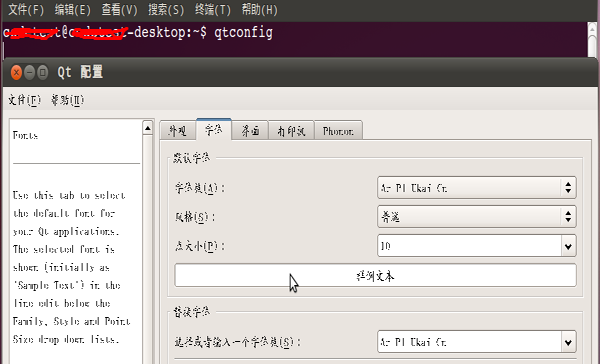Open terminal 搜索(S) menu

pyautogui.click(x=166, y=10)
